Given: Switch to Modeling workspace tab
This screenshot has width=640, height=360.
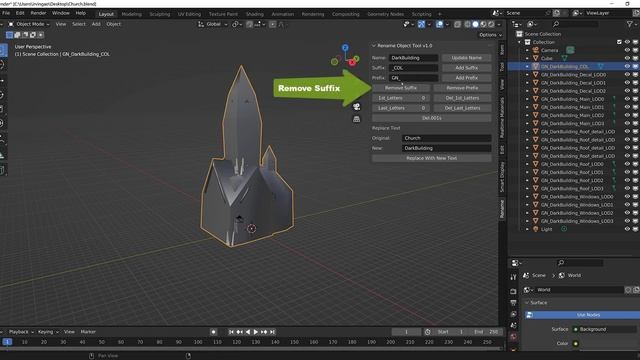Looking at the screenshot, I should pyautogui.click(x=131, y=14).
